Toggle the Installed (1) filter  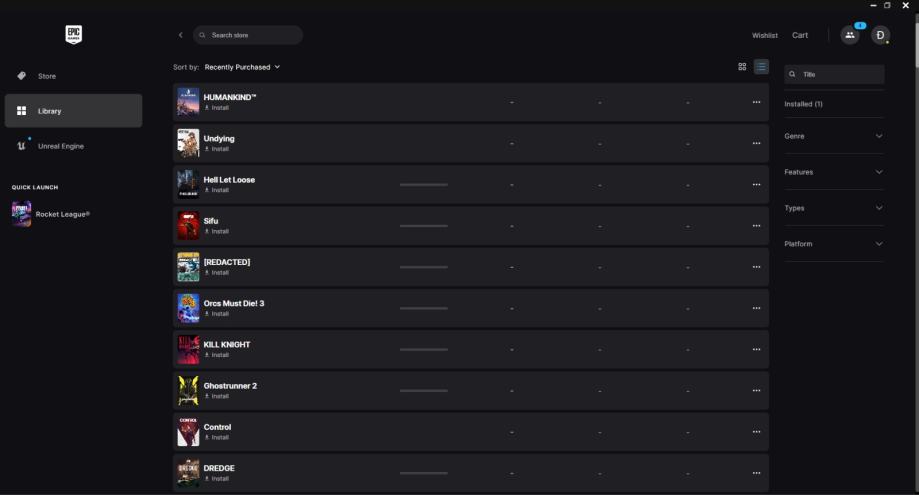[x=803, y=104]
